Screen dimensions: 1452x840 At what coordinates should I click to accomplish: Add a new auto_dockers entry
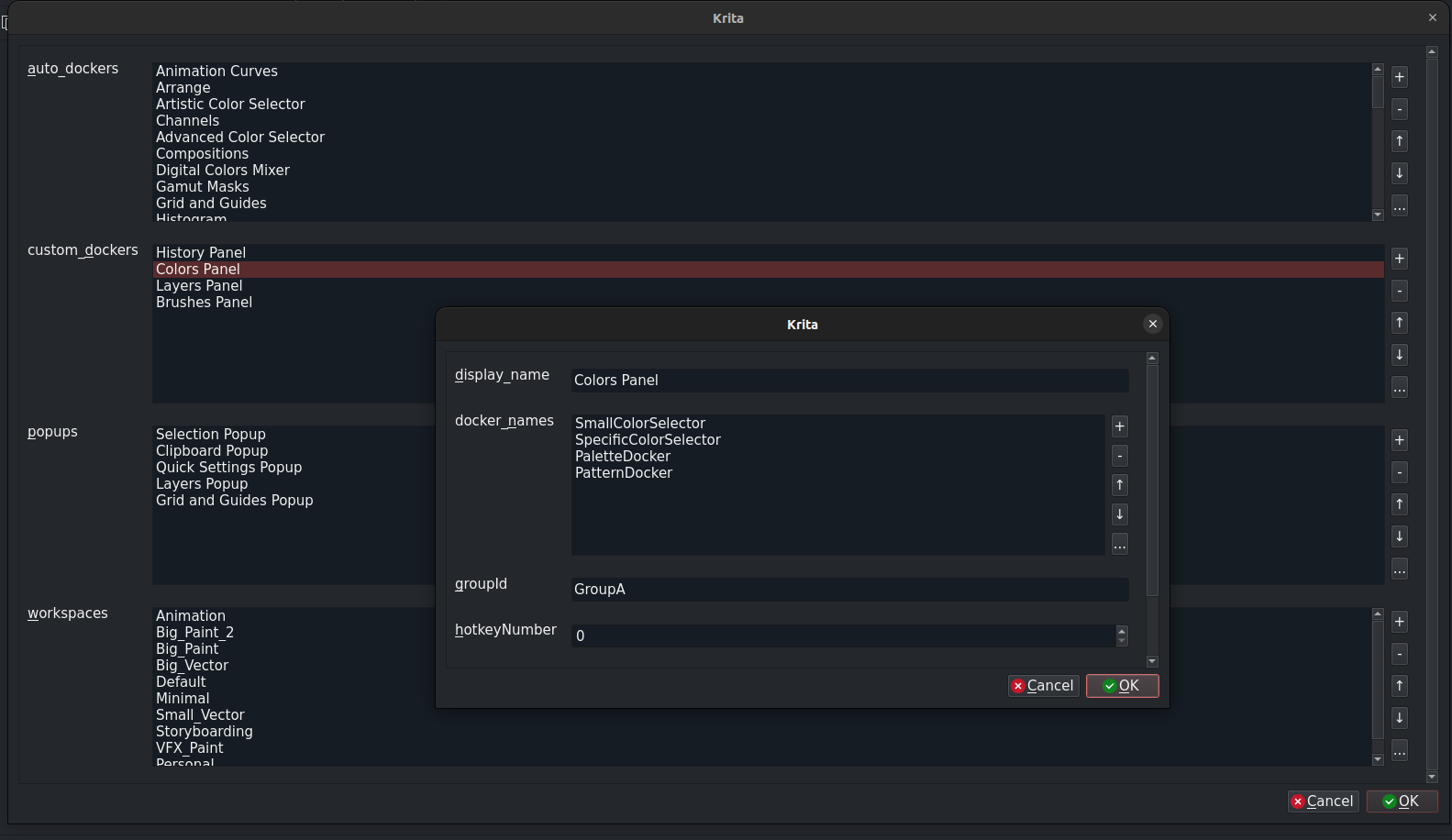pyautogui.click(x=1399, y=77)
